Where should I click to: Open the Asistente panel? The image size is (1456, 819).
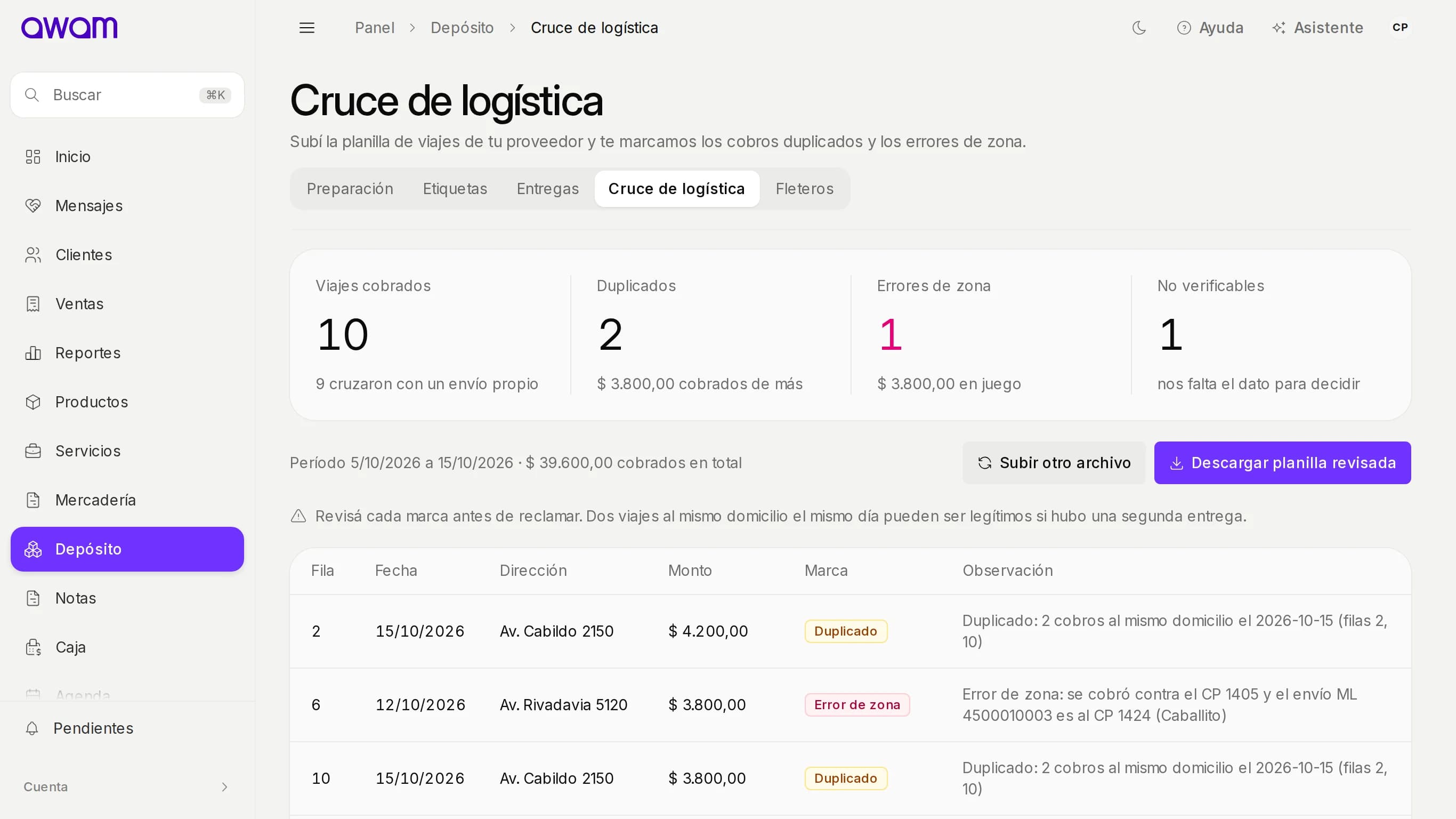(1317, 28)
